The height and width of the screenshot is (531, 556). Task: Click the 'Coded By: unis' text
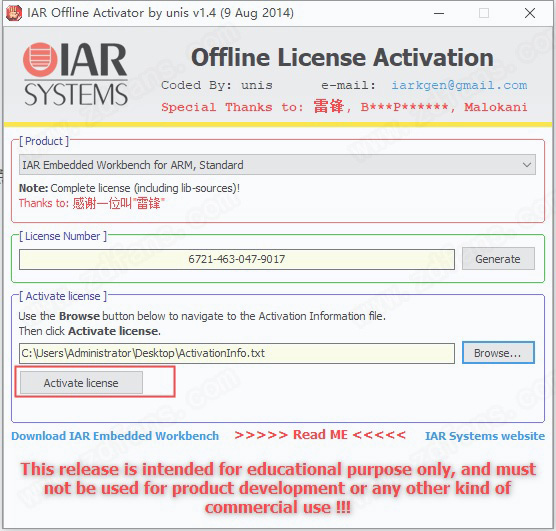pos(217,85)
